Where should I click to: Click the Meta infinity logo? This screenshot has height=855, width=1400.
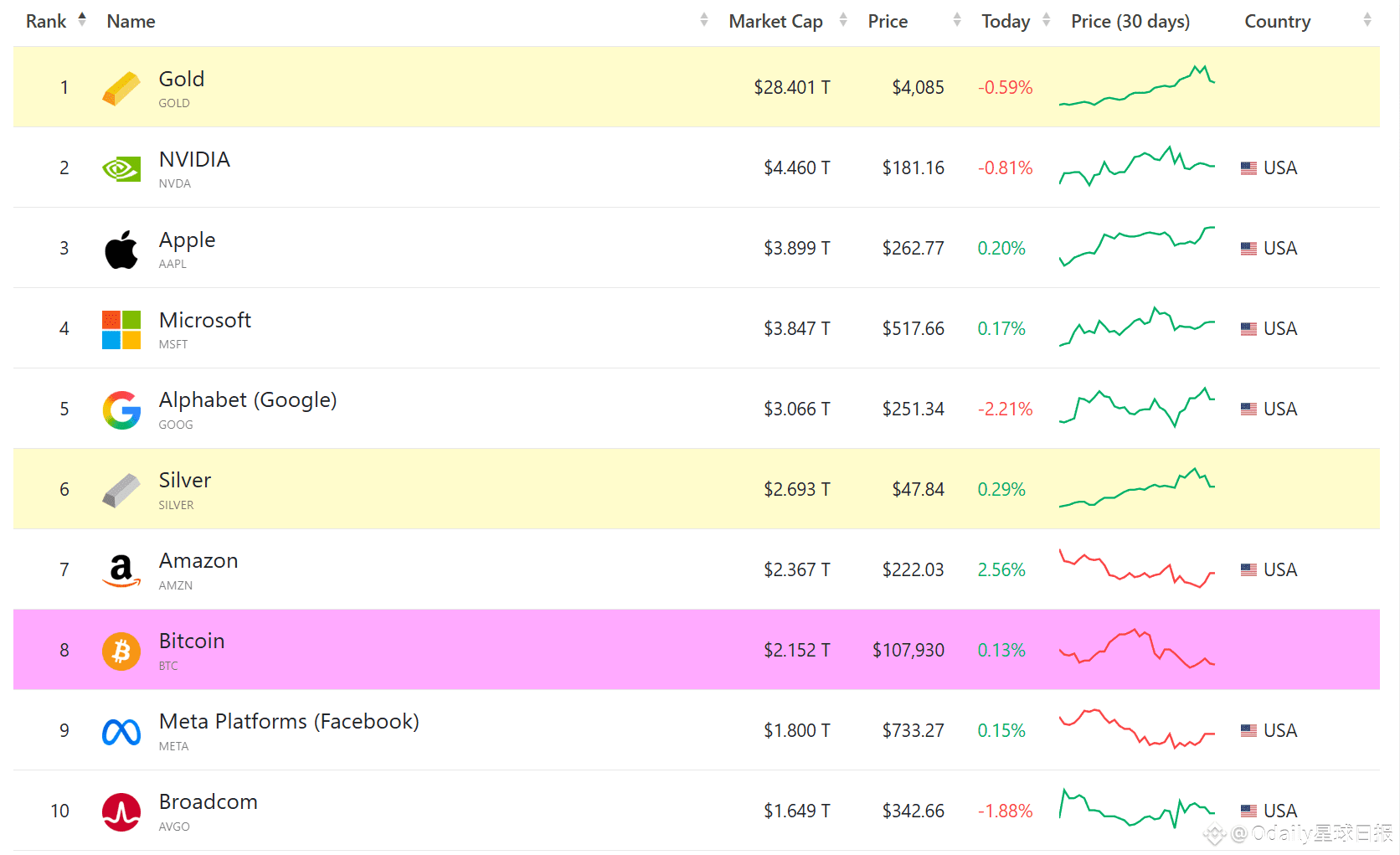(x=121, y=732)
